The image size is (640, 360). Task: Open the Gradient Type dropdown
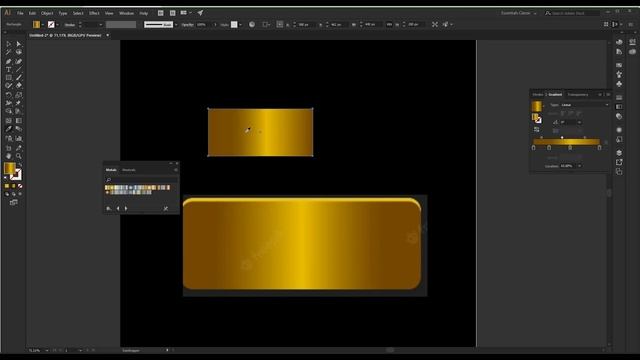click(x=584, y=105)
